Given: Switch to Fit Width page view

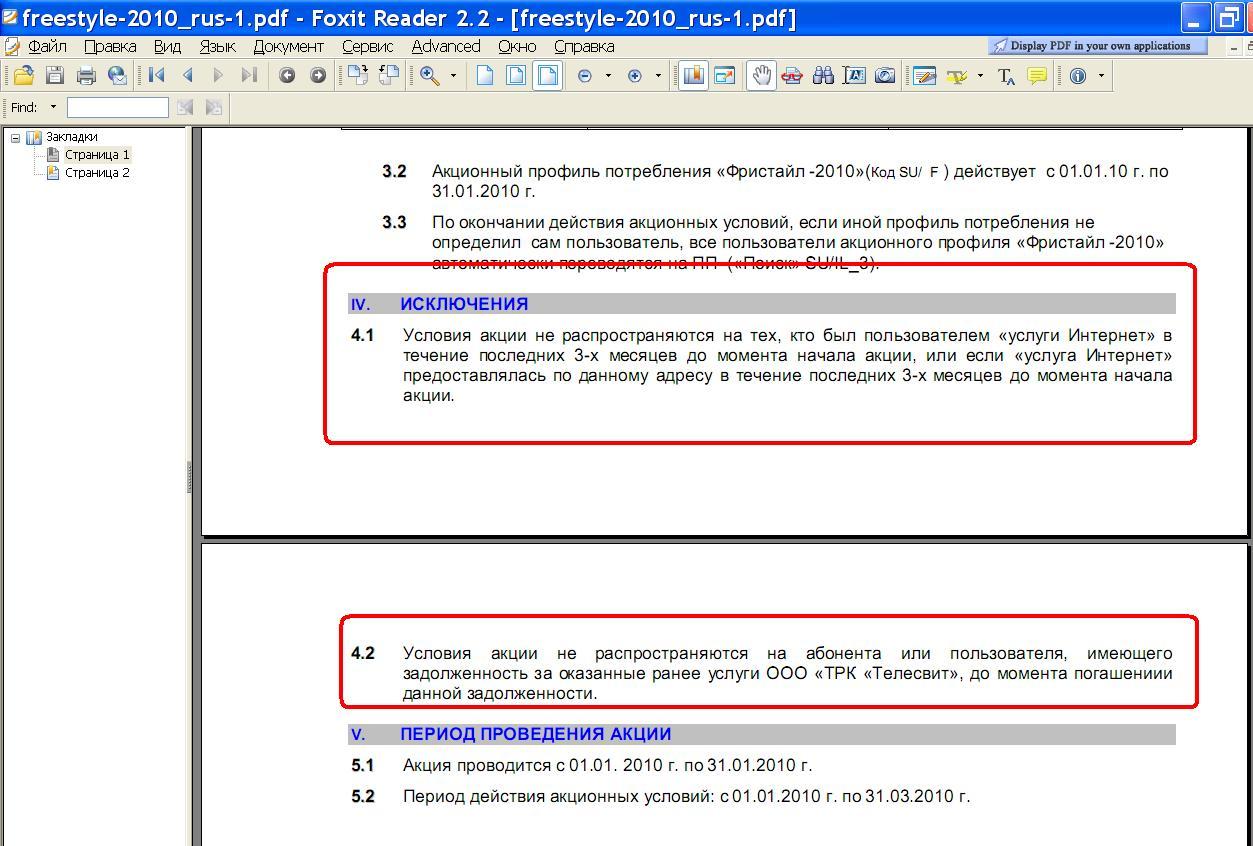Looking at the screenshot, I should point(547,75).
